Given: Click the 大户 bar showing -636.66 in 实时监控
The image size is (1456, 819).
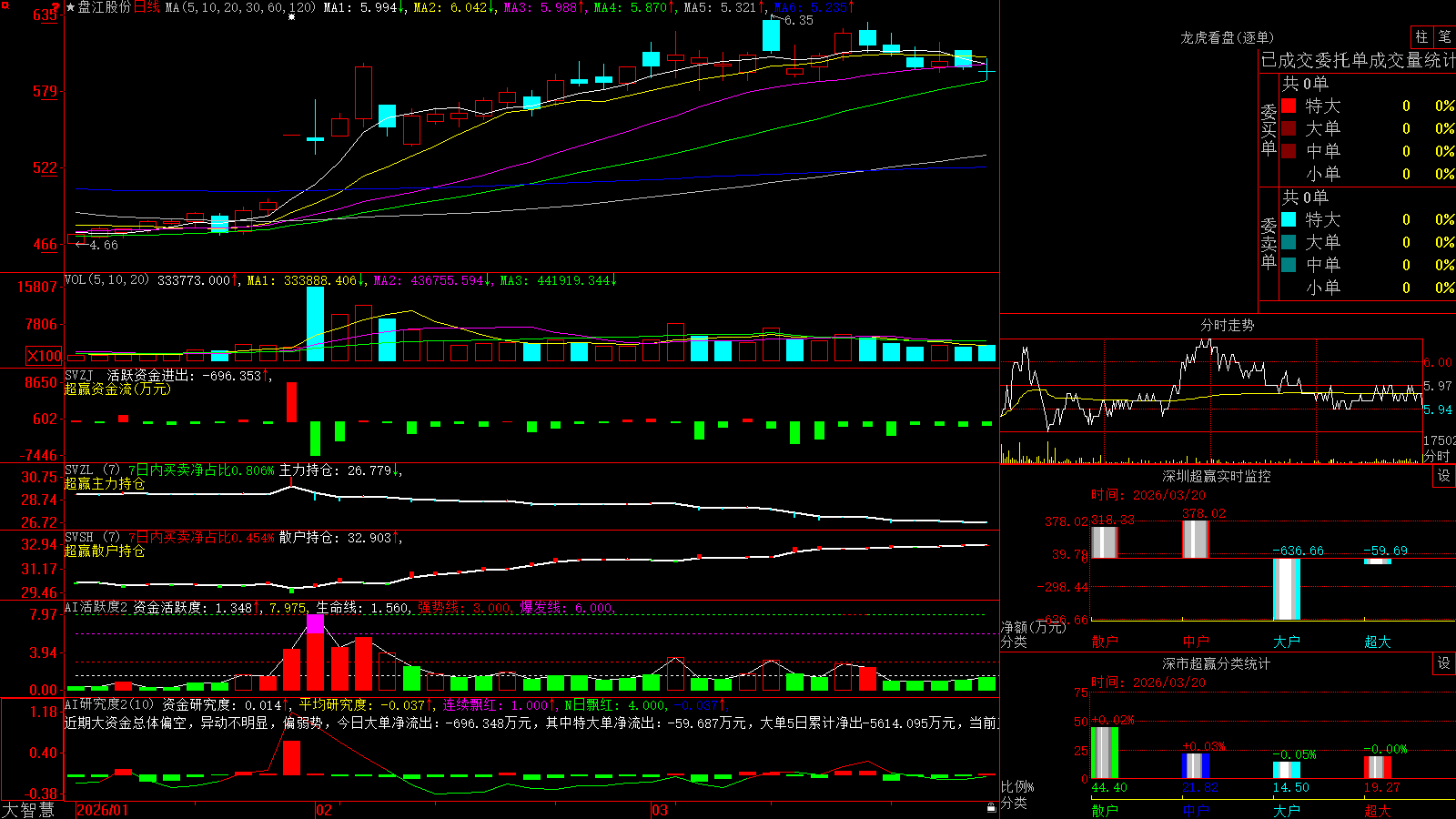Looking at the screenshot, I should pos(1287,589).
